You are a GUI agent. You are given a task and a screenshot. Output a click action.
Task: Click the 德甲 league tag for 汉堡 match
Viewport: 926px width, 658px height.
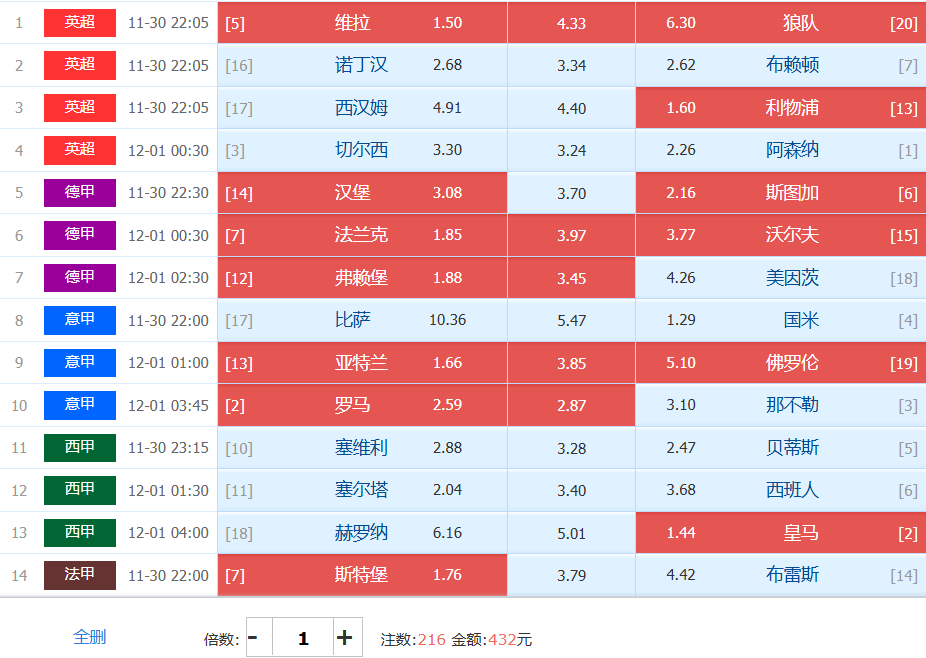[80, 192]
